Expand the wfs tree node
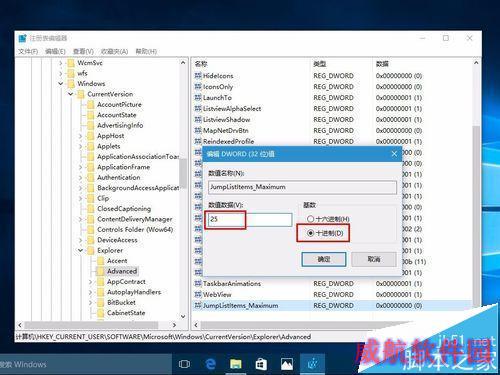The width and height of the screenshot is (500, 375). click(x=61, y=73)
